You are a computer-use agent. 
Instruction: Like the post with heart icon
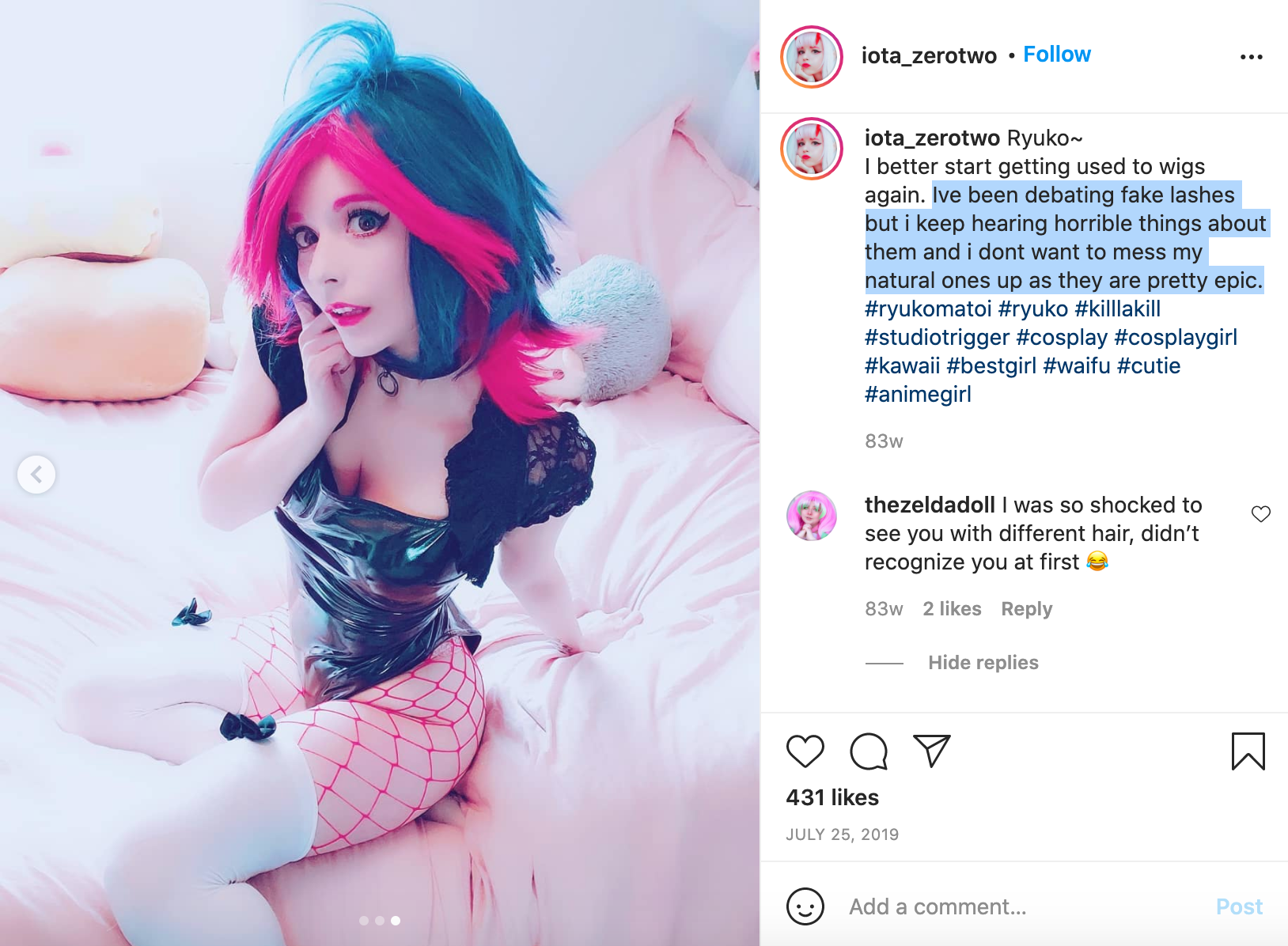[x=805, y=751]
